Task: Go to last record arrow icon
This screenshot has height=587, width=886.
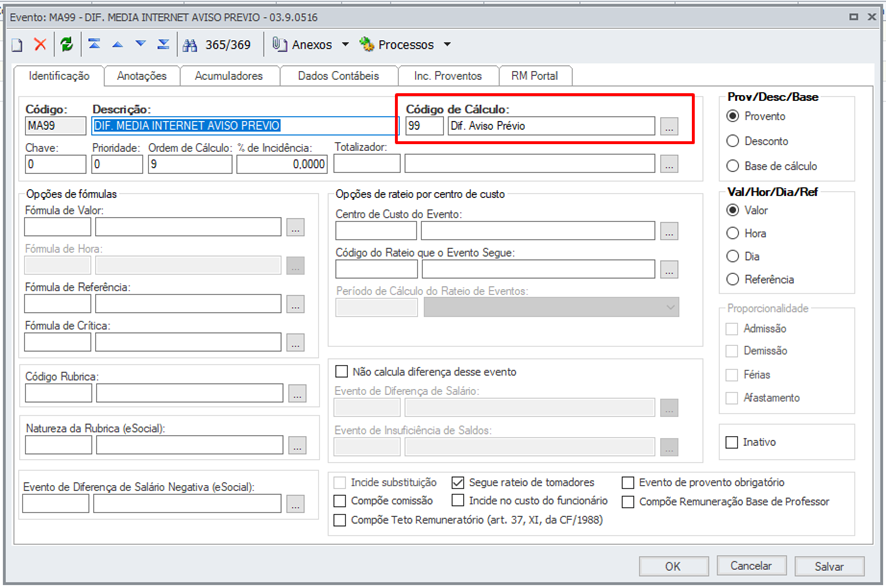Action: coord(163,44)
